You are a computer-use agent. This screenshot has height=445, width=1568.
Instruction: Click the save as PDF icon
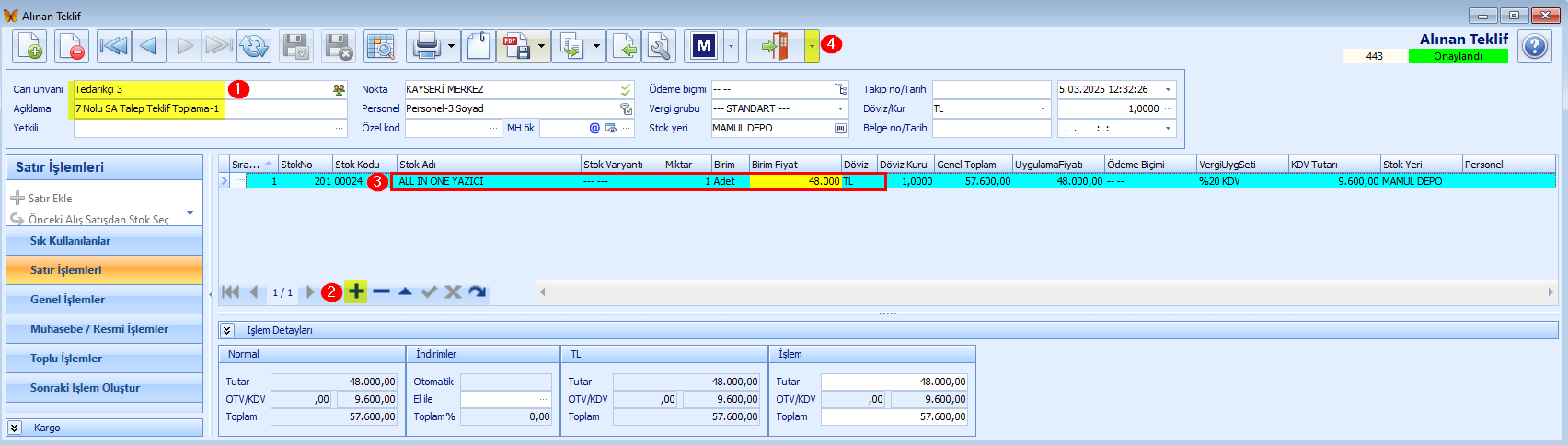click(516, 46)
